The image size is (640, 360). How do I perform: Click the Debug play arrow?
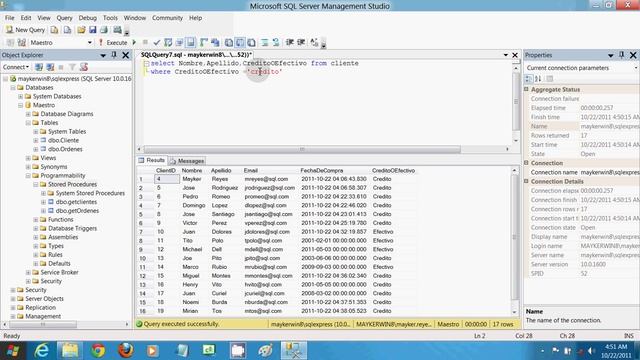134,42
